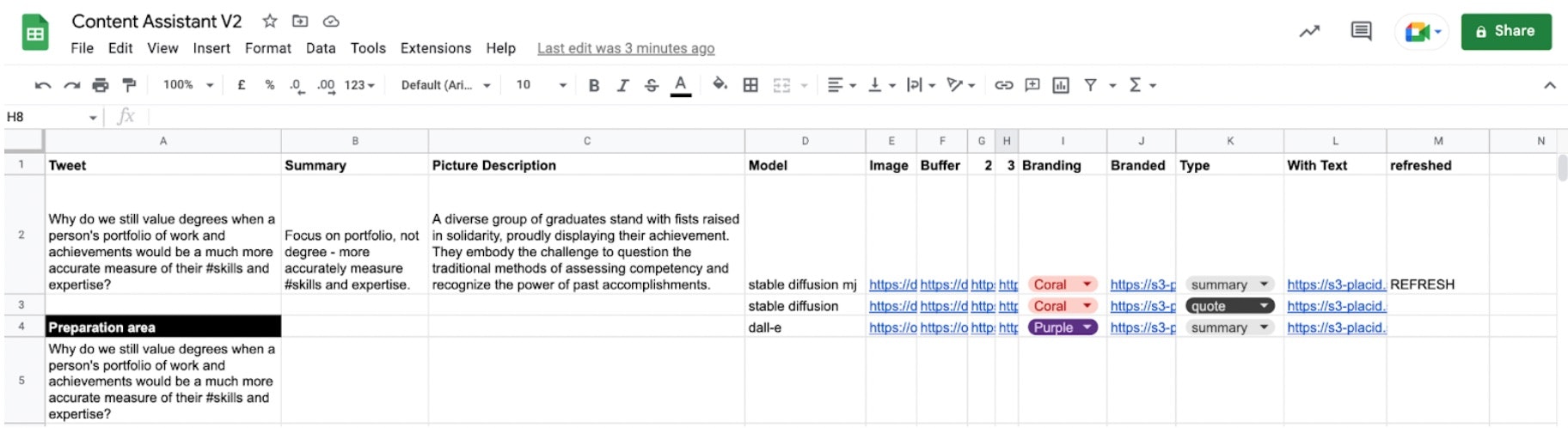The height and width of the screenshot is (428, 1568).
Task: Star the Content Assistant V2 document
Action: click(270, 21)
